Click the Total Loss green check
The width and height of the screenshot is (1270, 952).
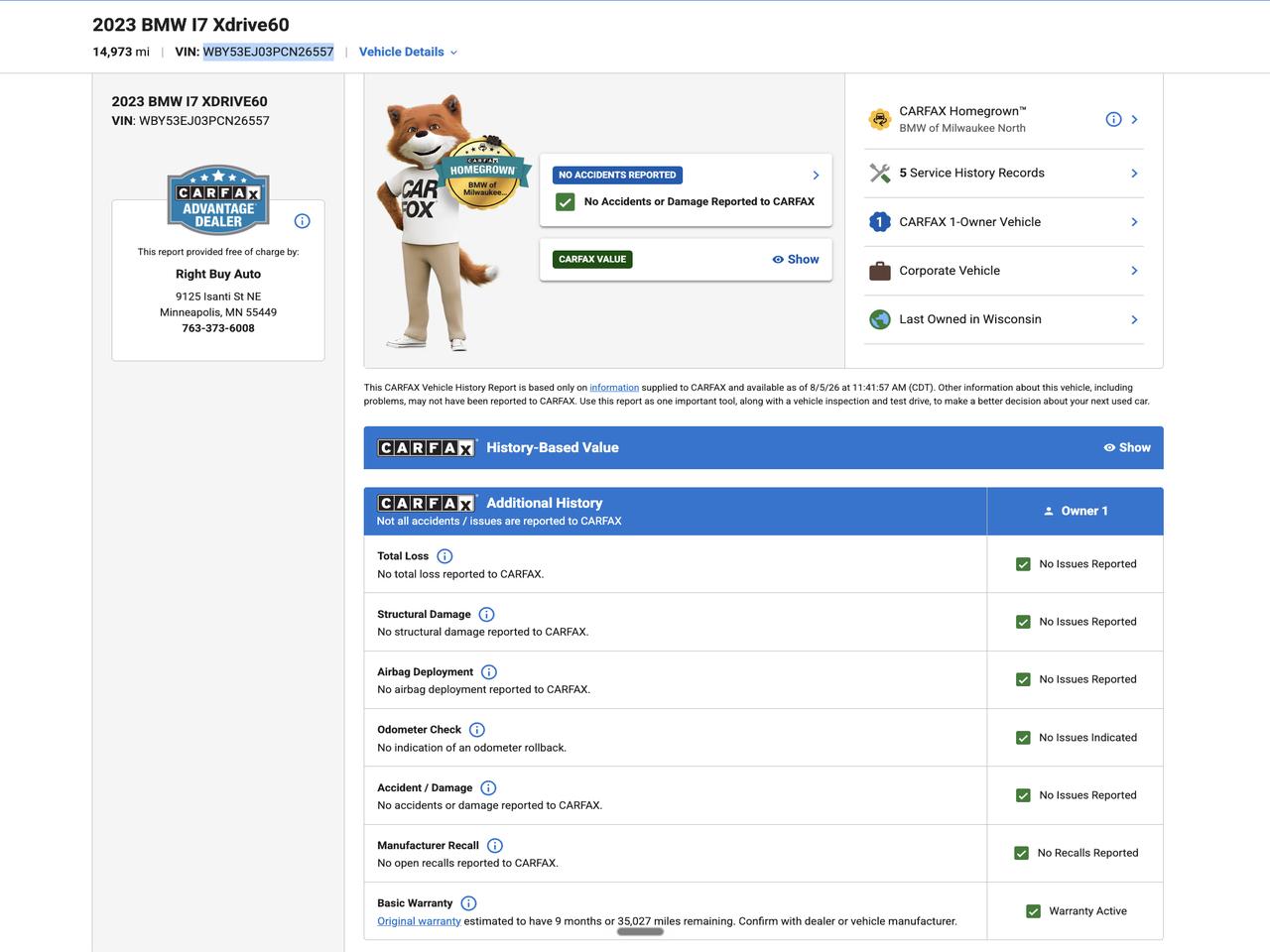[x=1023, y=564]
